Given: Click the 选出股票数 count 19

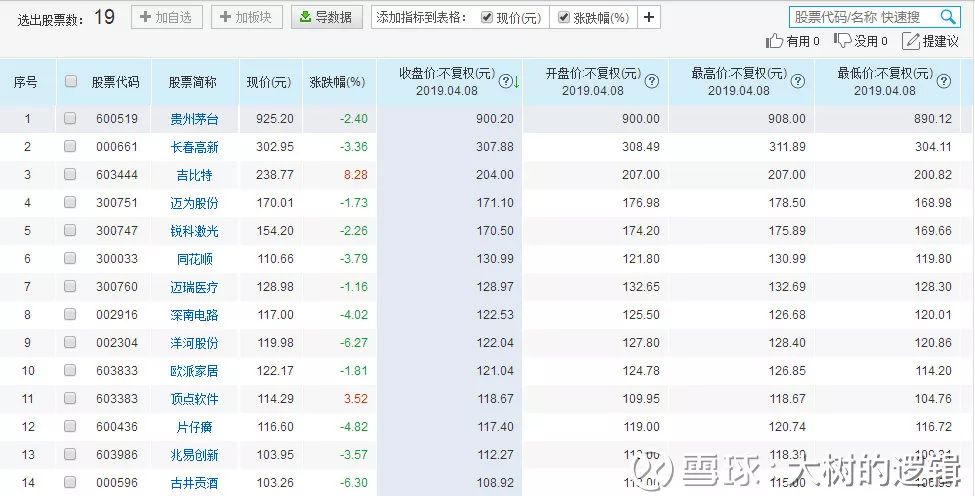Looking at the screenshot, I should [x=104, y=17].
